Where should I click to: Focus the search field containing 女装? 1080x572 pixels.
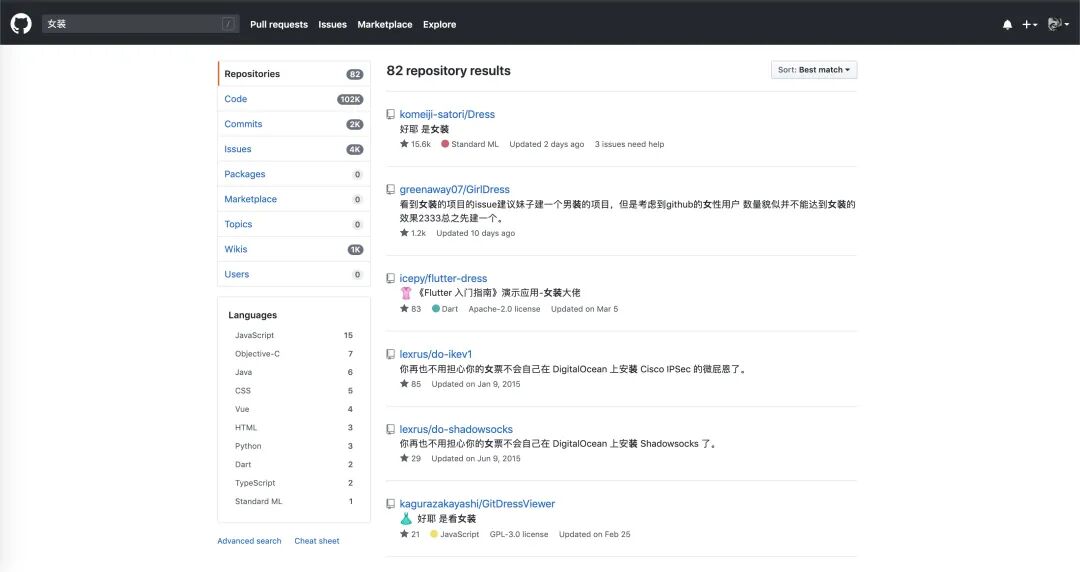tap(141, 24)
